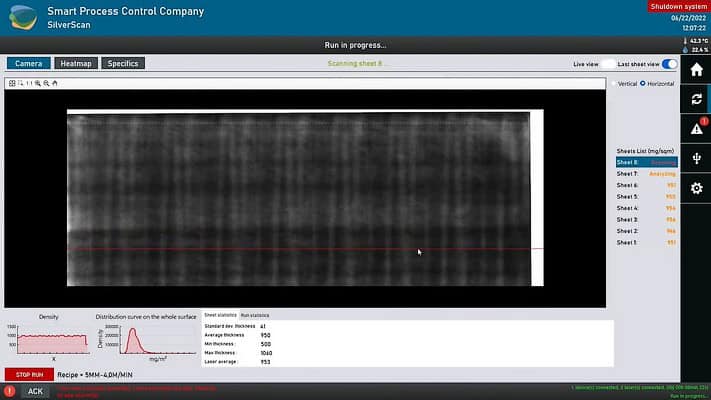Switch to the Specifics tab

tap(122, 63)
